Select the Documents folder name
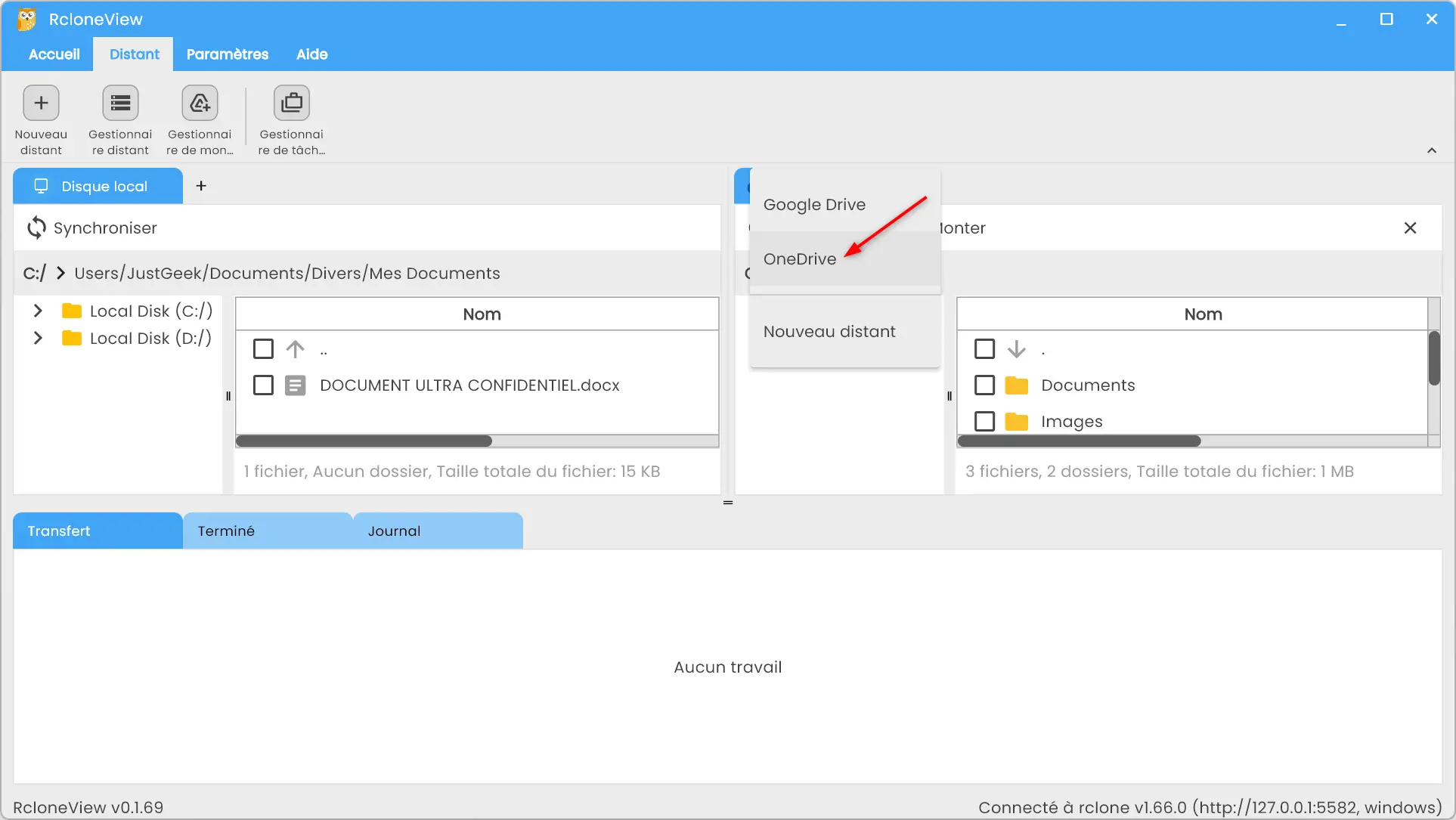This screenshot has height=820, width=1456. coord(1088,385)
